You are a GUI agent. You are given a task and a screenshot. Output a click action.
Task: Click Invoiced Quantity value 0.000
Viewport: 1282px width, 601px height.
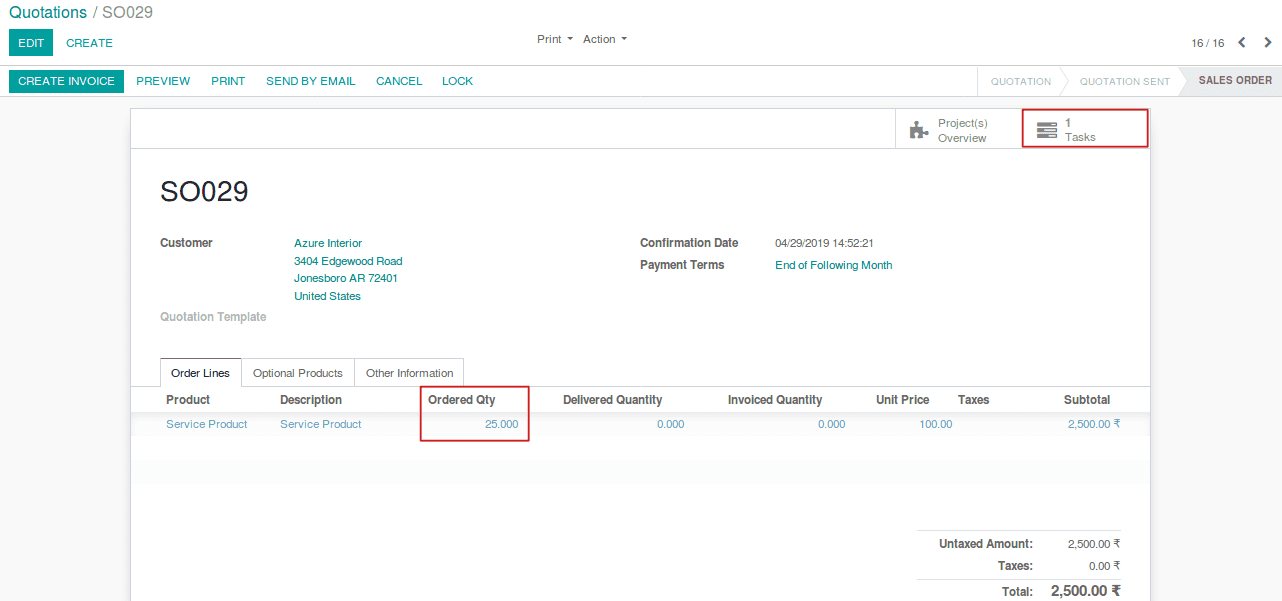click(831, 424)
